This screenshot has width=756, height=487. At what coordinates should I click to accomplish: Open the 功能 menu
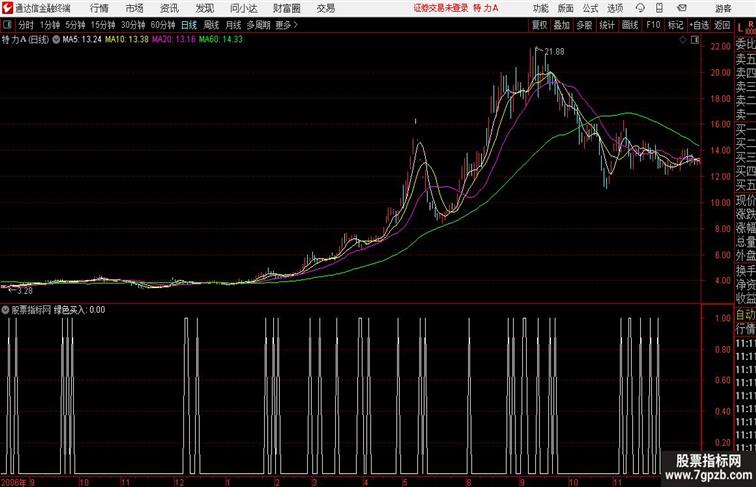click(x=540, y=8)
